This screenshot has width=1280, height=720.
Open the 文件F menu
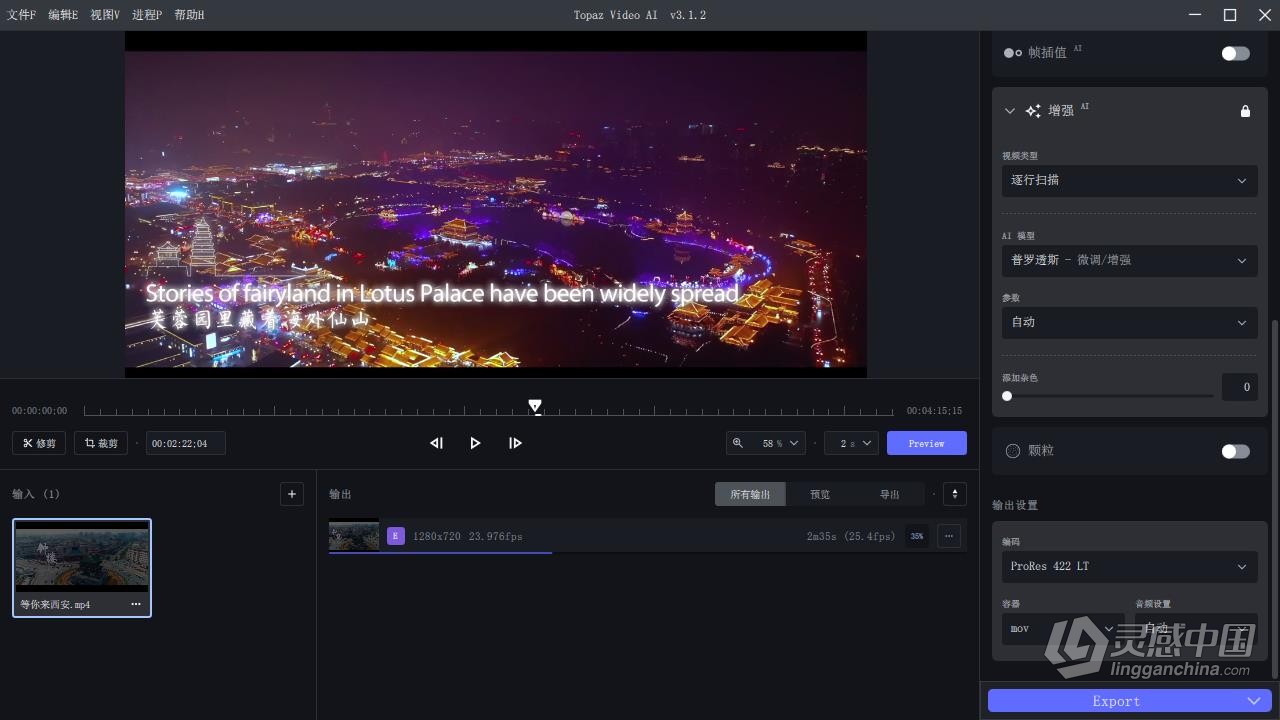pyautogui.click(x=21, y=15)
